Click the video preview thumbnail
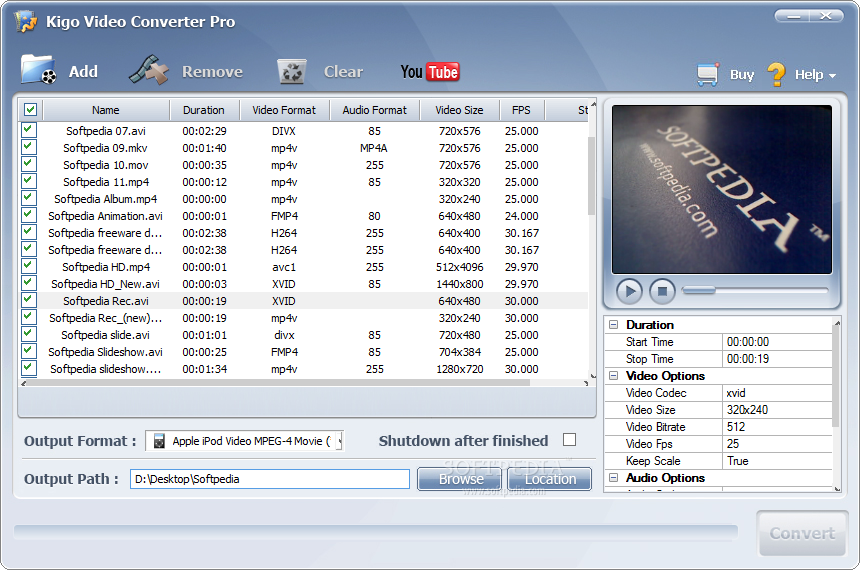860x570 pixels. [x=722, y=189]
